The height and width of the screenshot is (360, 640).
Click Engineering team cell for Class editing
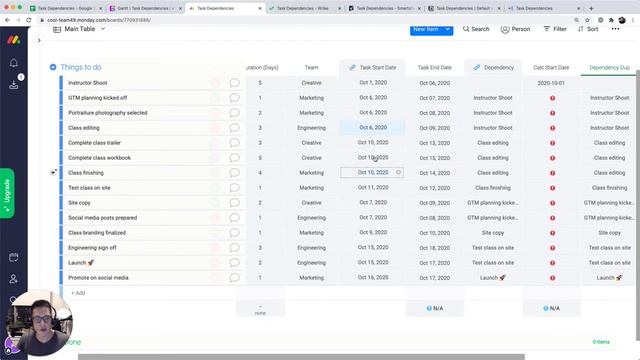[311, 128]
